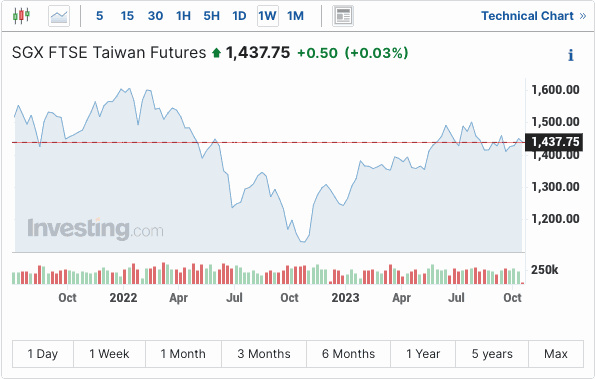Viewport: 595px width, 379px height.
Task: Click the Investing.com watermark logo
Action: tap(95, 229)
